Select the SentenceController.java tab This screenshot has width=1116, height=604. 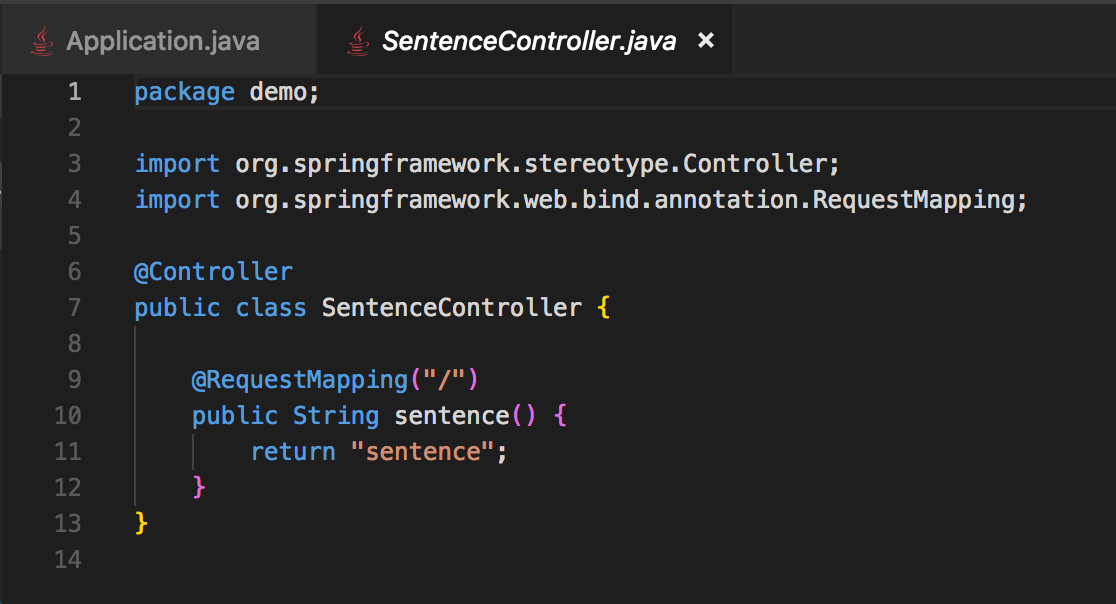pos(529,41)
